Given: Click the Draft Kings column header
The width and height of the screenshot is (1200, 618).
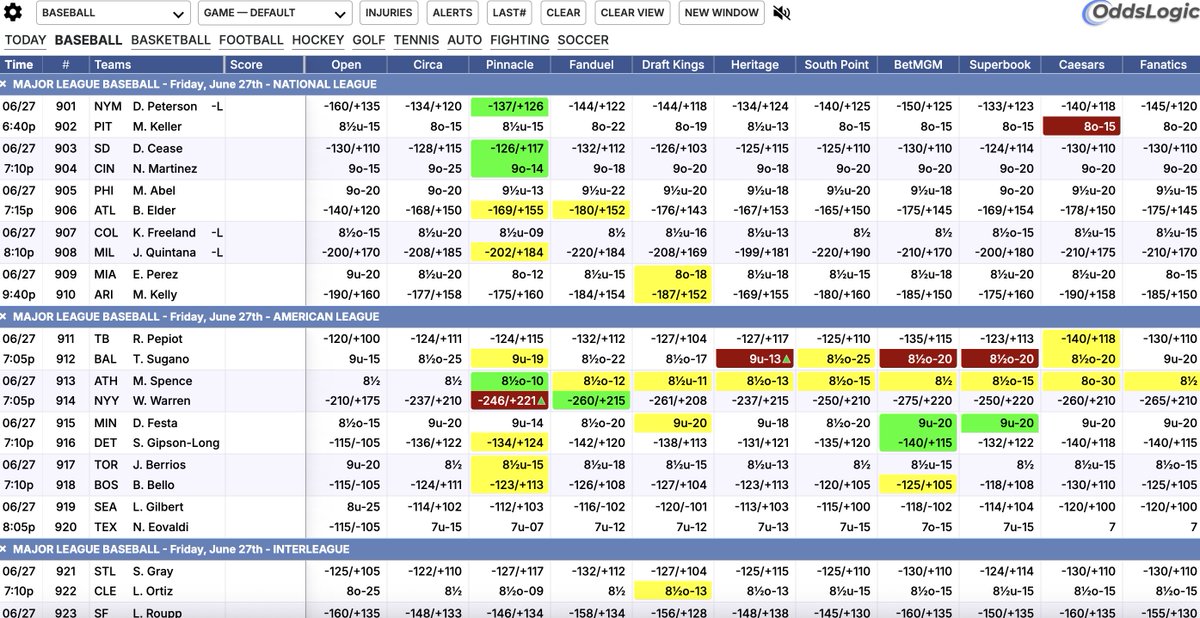Looking at the screenshot, I should click(672, 65).
